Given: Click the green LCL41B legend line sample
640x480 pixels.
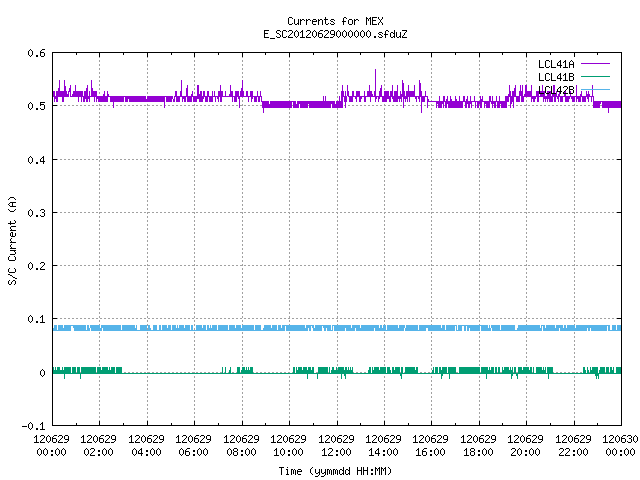Looking at the screenshot, I should tap(595, 76).
